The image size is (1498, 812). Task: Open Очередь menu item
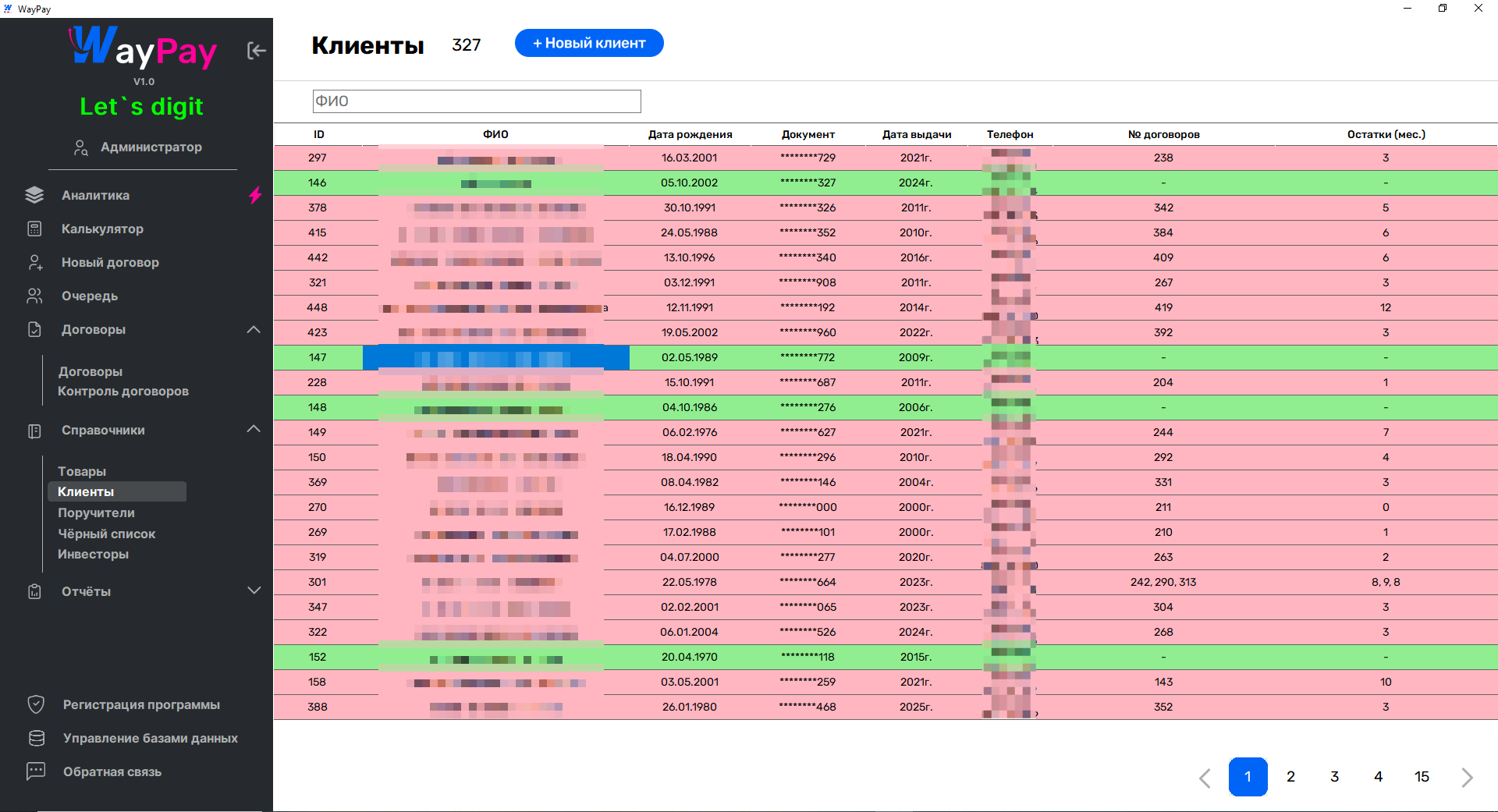point(90,296)
